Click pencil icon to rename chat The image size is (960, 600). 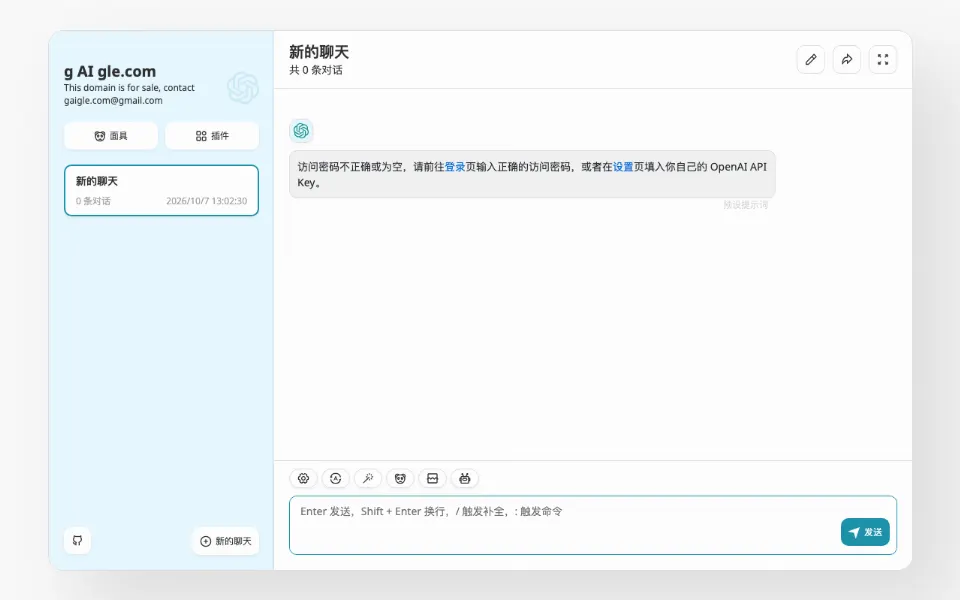click(811, 59)
